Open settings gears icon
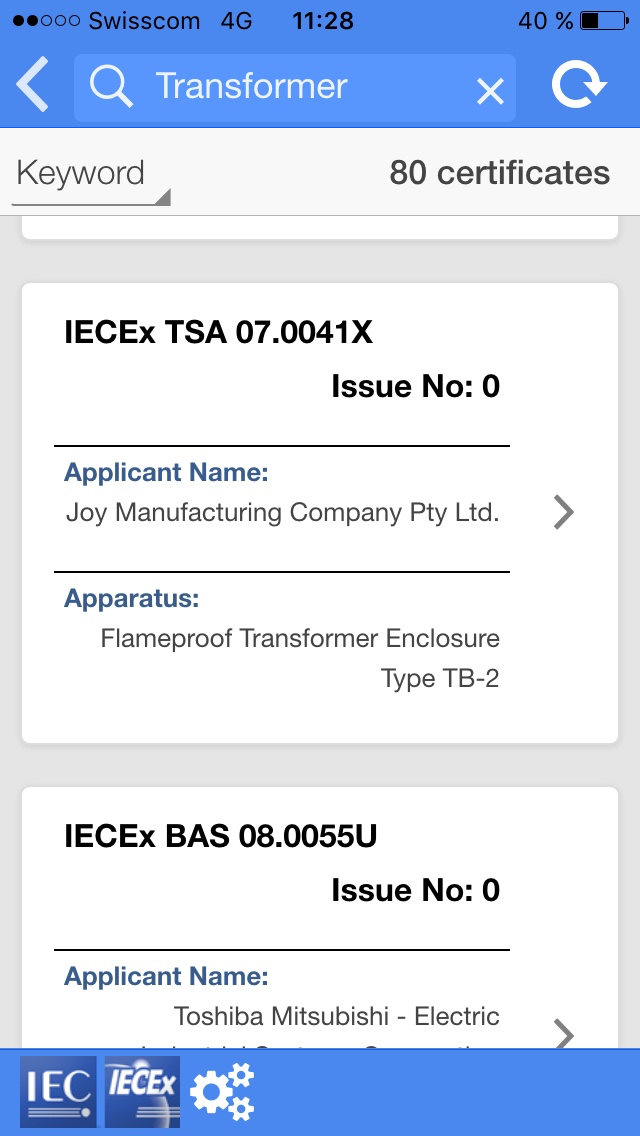This screenshot has width=640, height=1136. (223, 1092)
